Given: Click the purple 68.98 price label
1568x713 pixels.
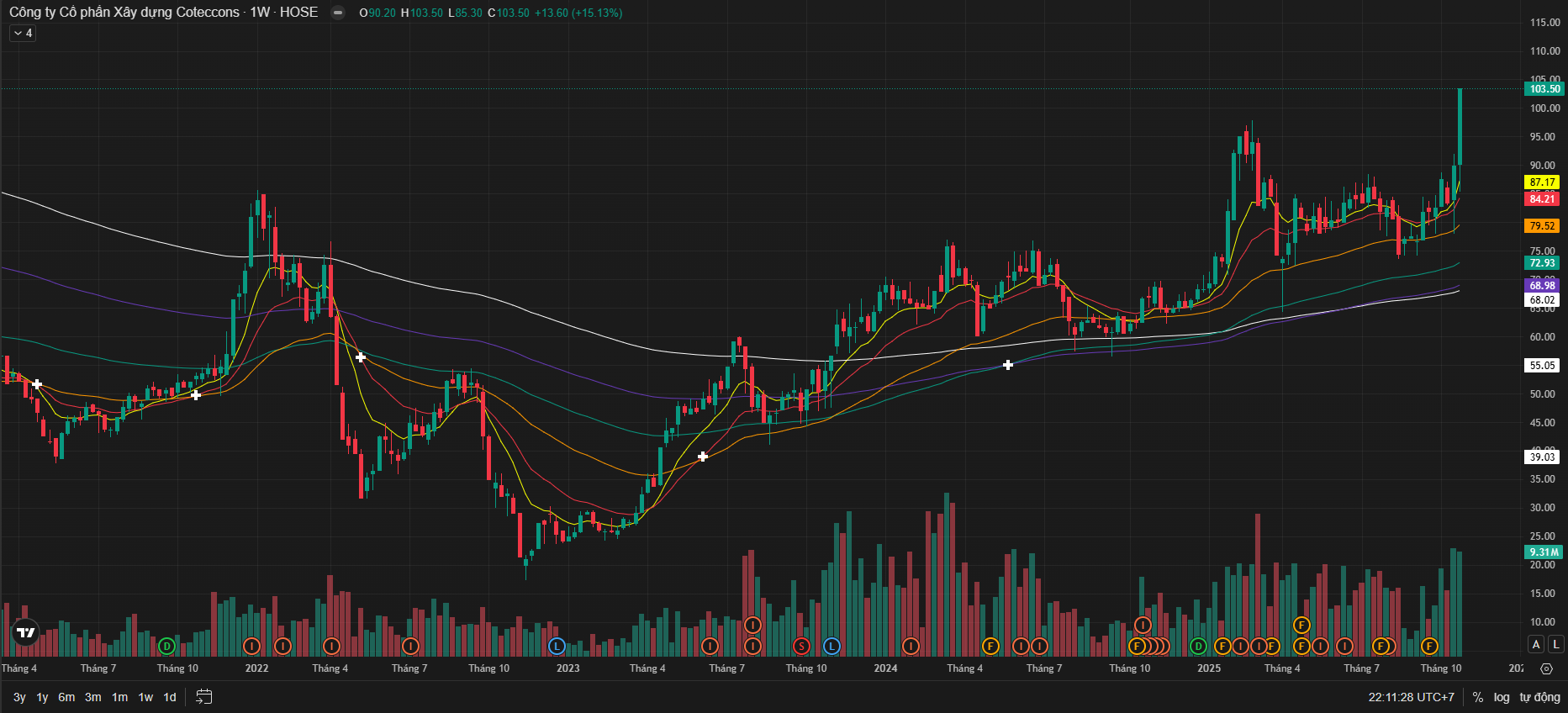Looking at the screenshot, I should coord(1542,286).
